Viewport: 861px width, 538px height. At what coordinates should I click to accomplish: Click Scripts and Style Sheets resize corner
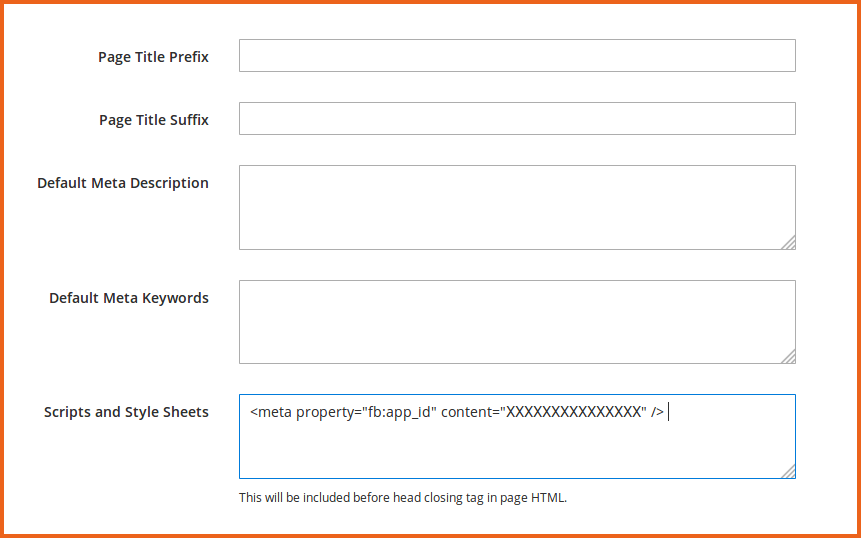pos(789,471)
